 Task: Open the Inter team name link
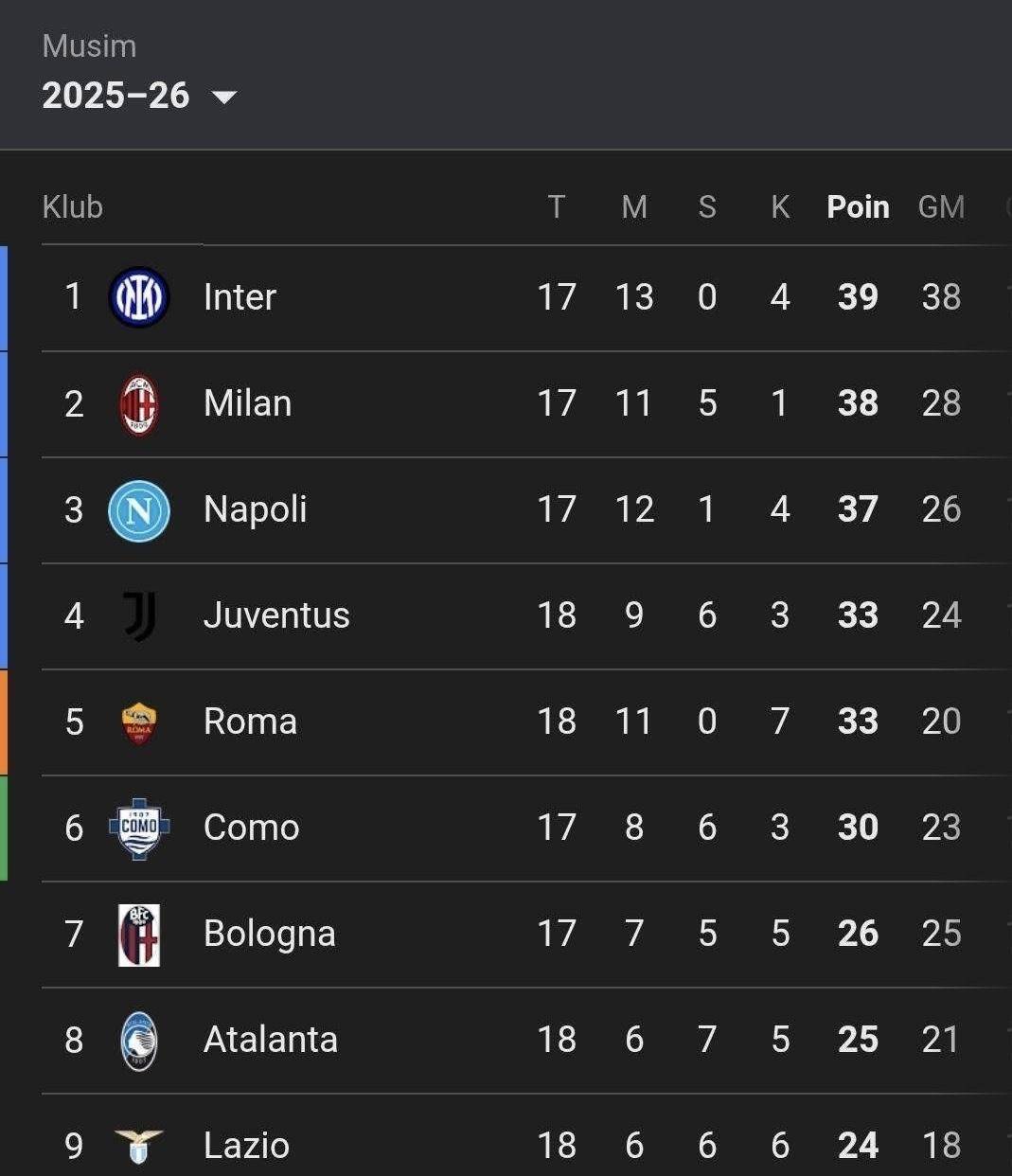240,297
